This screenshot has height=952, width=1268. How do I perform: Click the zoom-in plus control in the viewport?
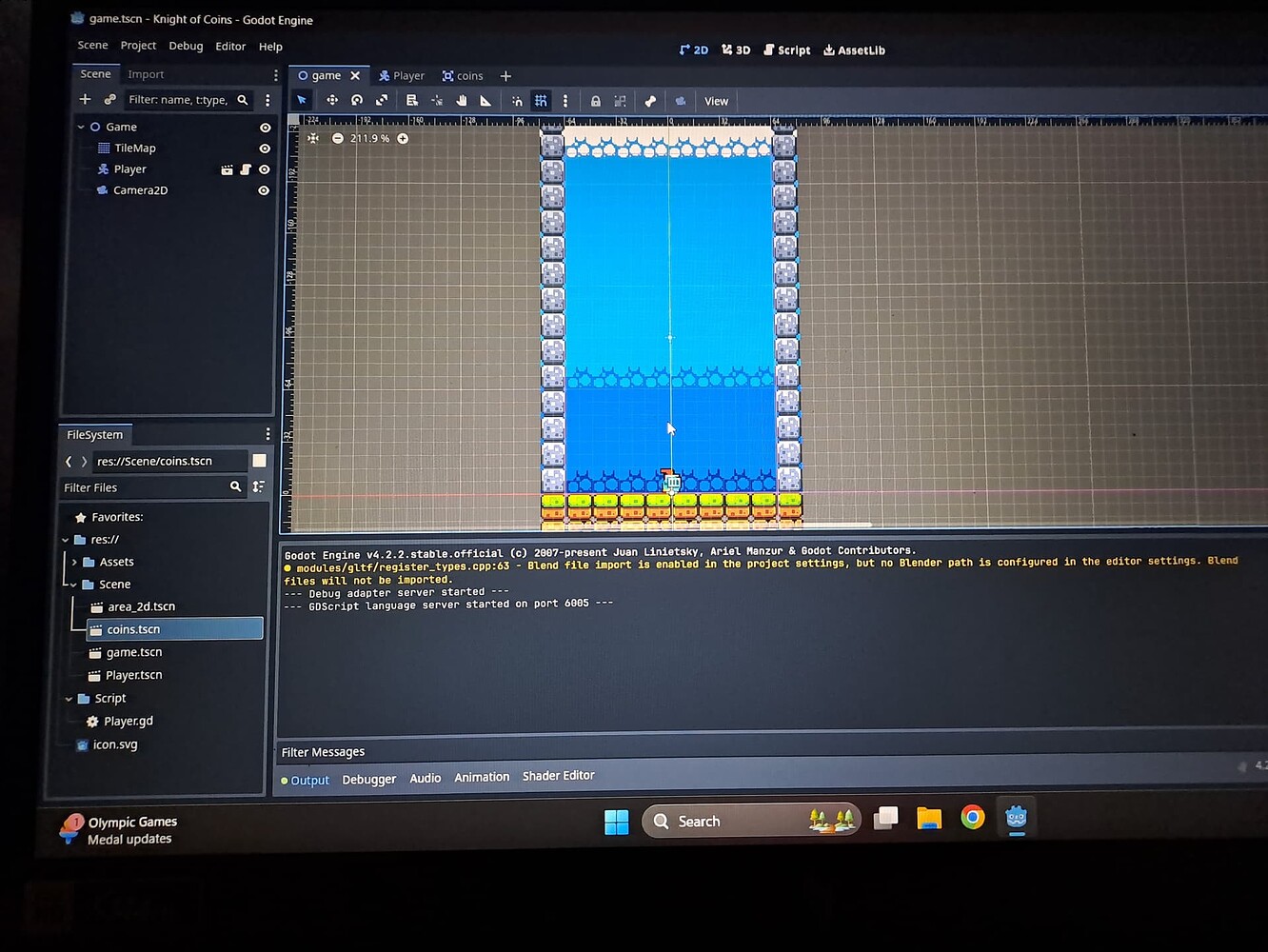pyautogui.click(x=402, y=138)
